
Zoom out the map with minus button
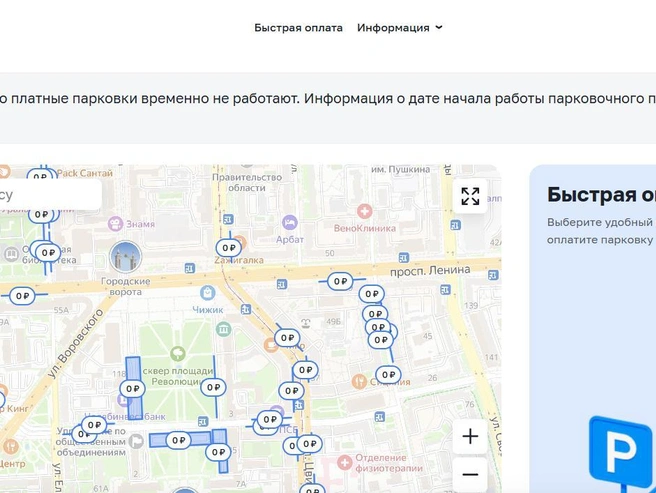coord(470,475)
